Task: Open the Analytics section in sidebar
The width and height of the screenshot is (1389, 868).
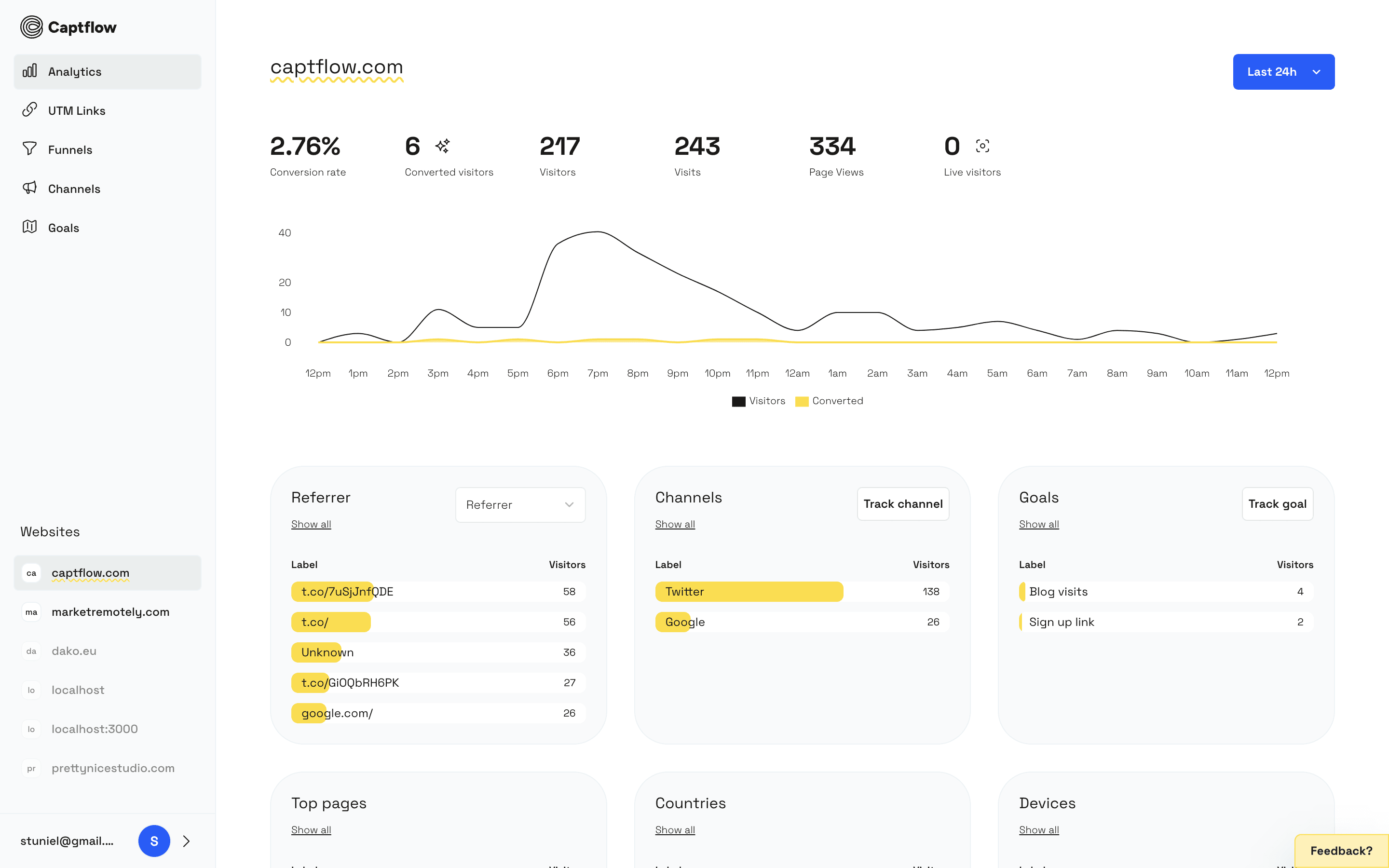Action: [75, 71]
